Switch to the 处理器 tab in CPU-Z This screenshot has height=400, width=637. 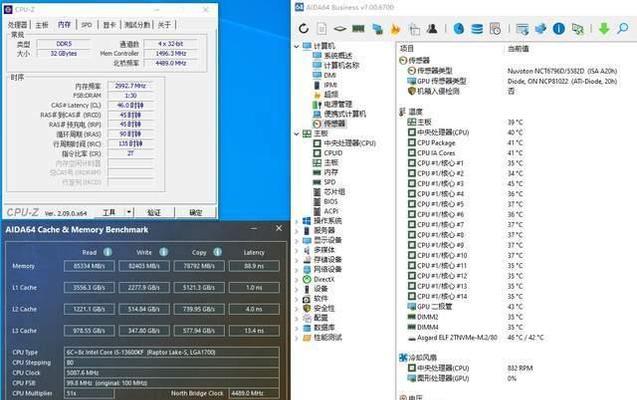tap(17, 25)
